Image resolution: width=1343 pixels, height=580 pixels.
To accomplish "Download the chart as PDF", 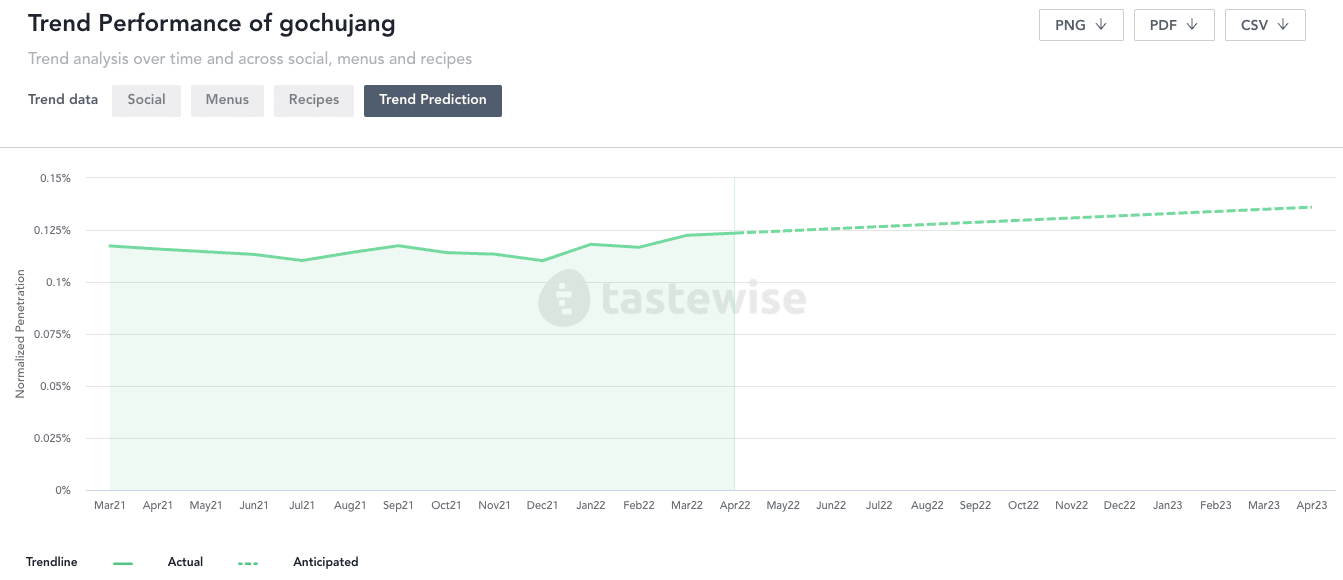I will coord(1174,25).
